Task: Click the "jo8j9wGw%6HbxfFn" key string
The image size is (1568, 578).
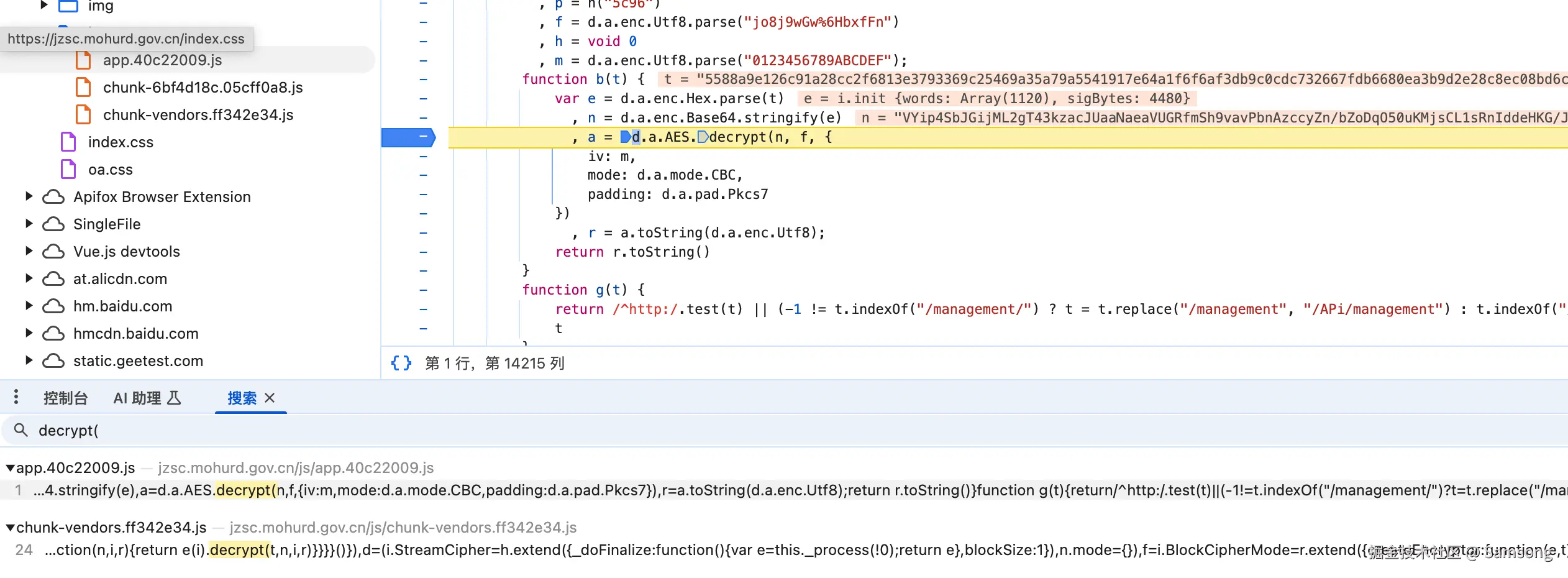Action: tap(818, 22)
